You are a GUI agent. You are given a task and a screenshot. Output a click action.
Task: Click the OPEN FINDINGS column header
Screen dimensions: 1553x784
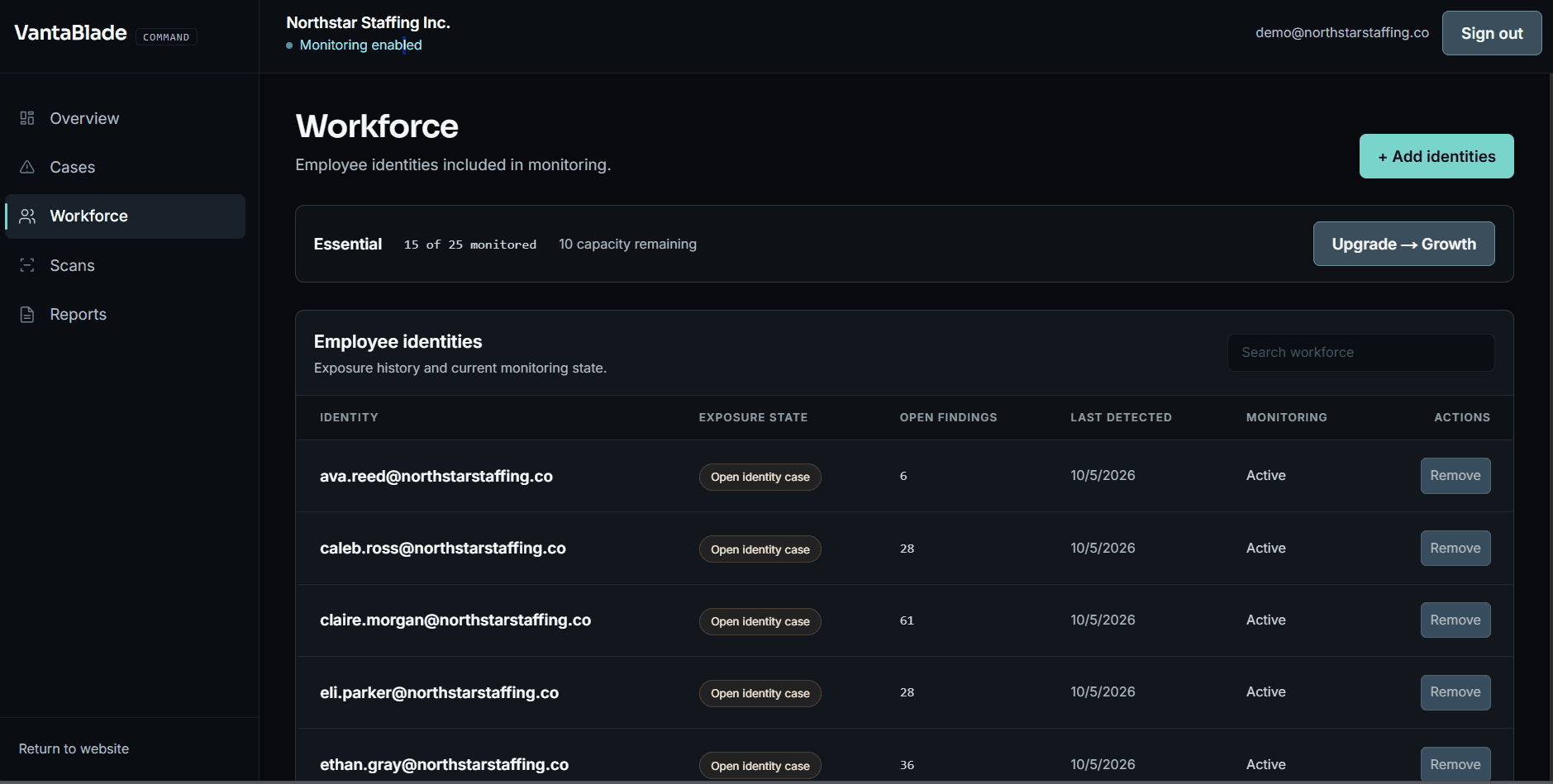point(948,417)
